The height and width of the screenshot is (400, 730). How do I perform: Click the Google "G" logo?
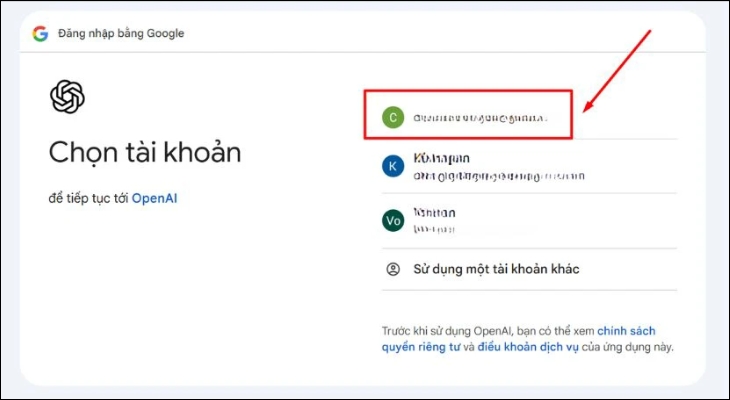tap(40, 33)
